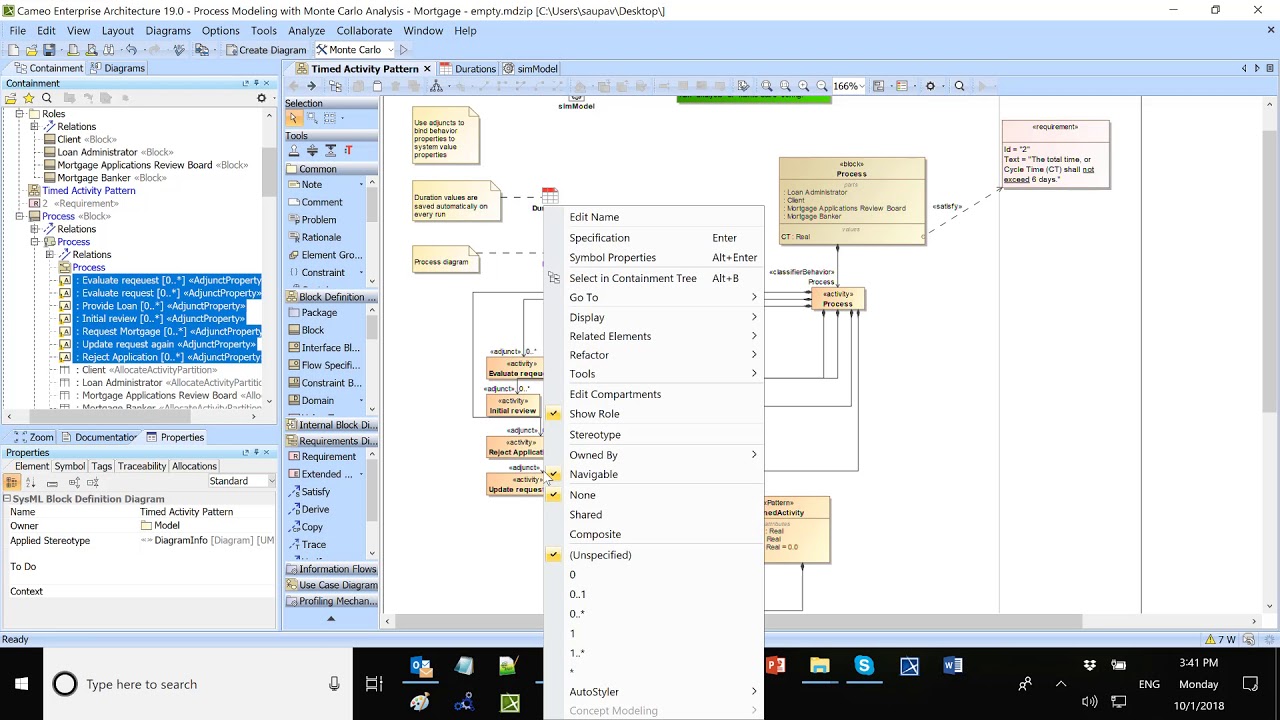
Task: Click the diagram toolbar forward arrow
Action: [x=311, y=86]
